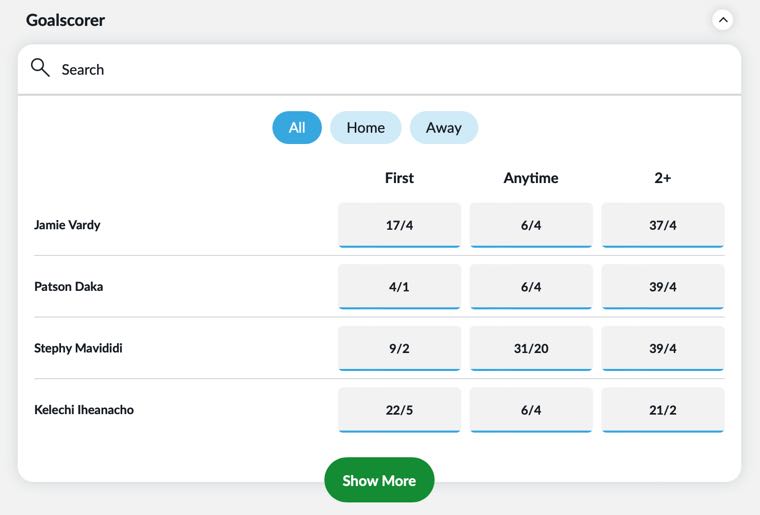Click the Show More button
The width and height of the screenshot is (760, 515).
coord(379,480)
